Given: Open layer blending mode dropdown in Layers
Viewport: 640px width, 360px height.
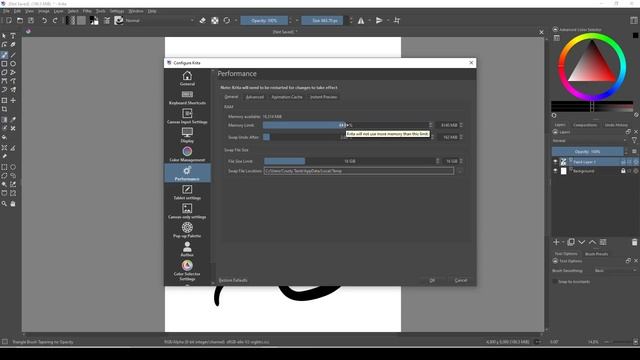Looking at the screenshot, I should tap(589, 141).
